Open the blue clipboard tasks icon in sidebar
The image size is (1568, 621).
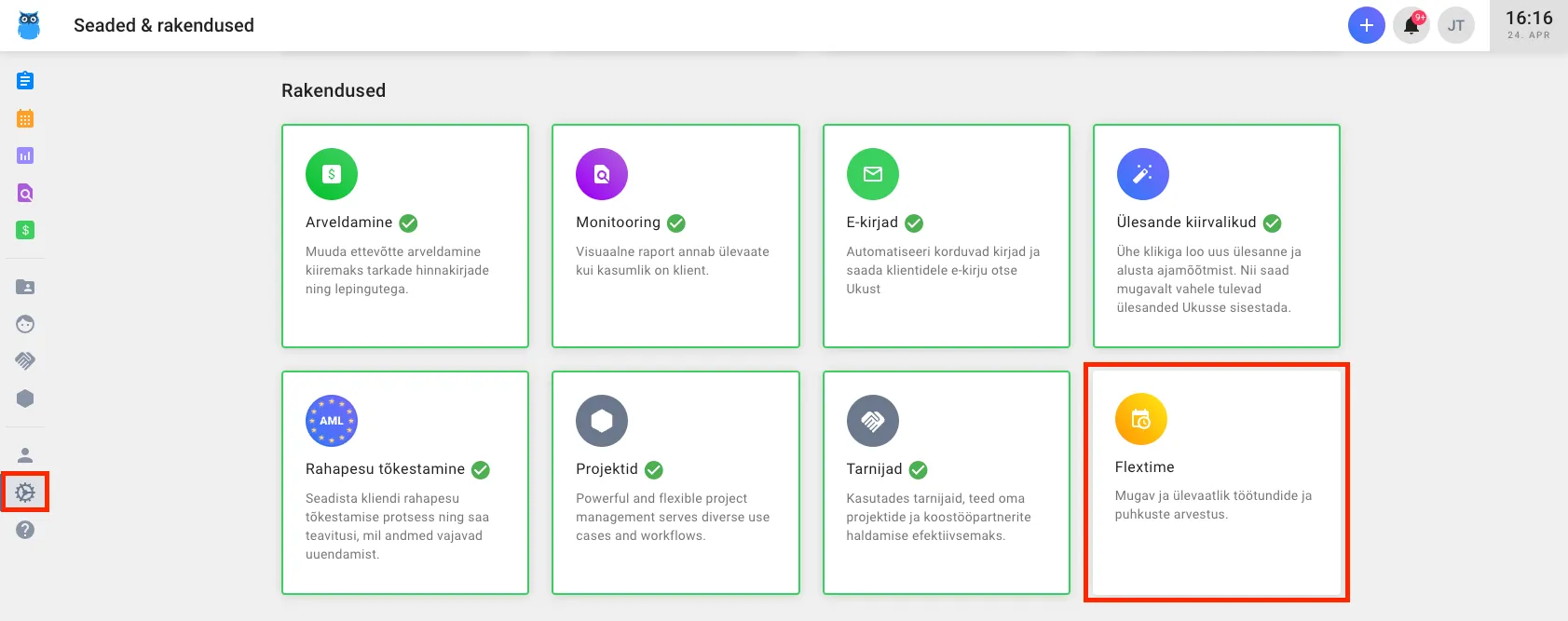[25, 81]
